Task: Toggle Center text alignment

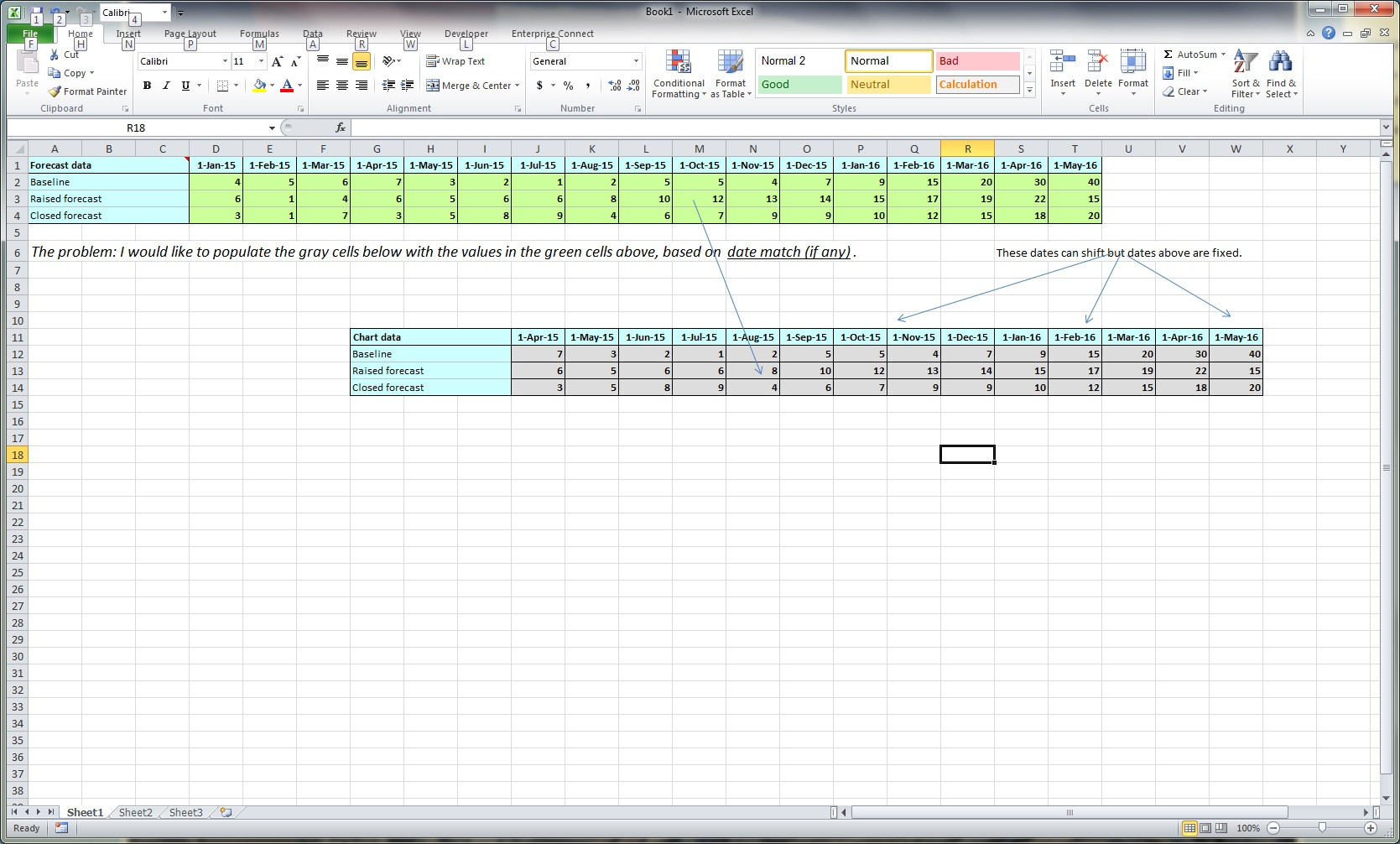Action: (342, 85)
